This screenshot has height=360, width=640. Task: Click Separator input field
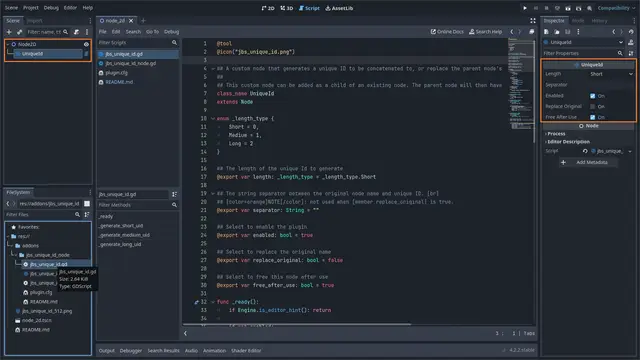pyautogui.click(x=611, y=85)
